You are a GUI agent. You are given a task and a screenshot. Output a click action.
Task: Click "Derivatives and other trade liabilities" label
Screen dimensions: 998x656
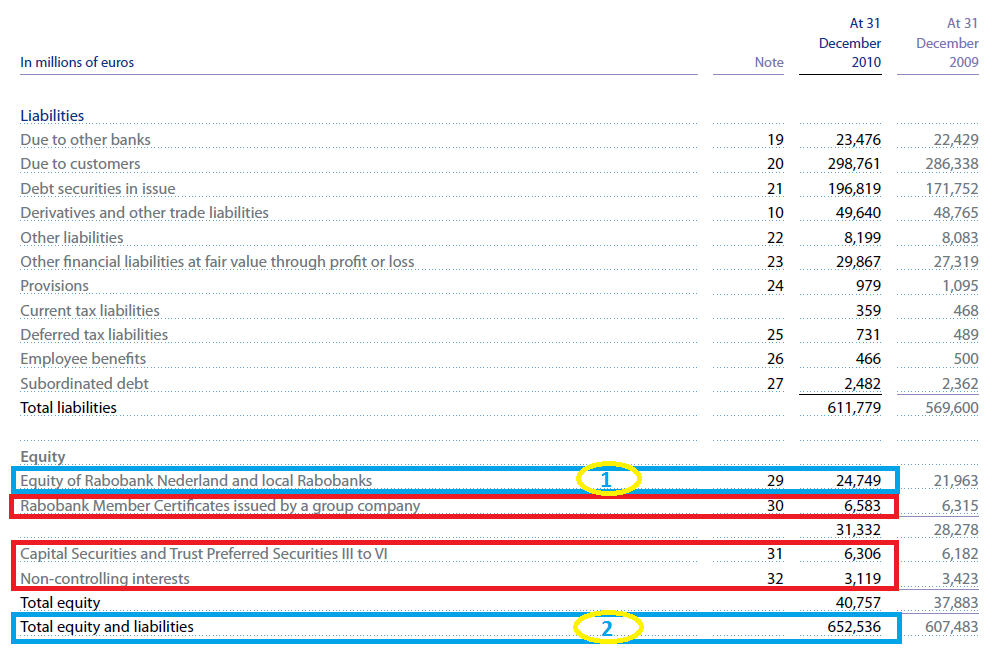click(144, 213)
